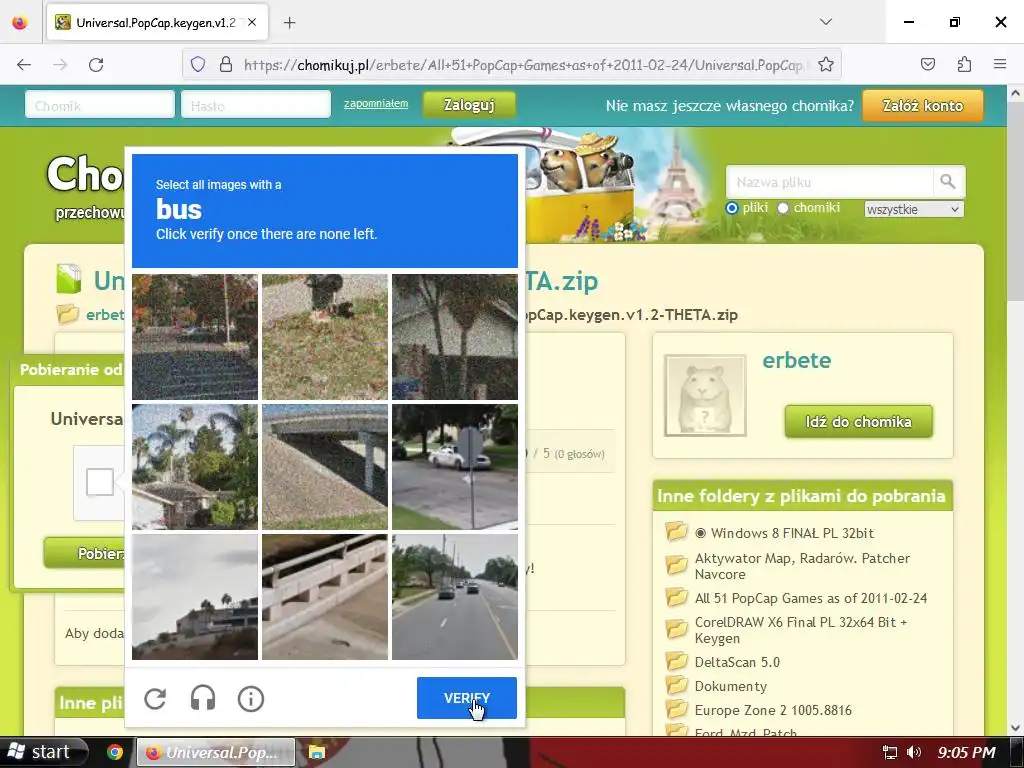Open tracking protection shield icon
The width and height of the screenshot is (1024, 768).
[198, 65]
